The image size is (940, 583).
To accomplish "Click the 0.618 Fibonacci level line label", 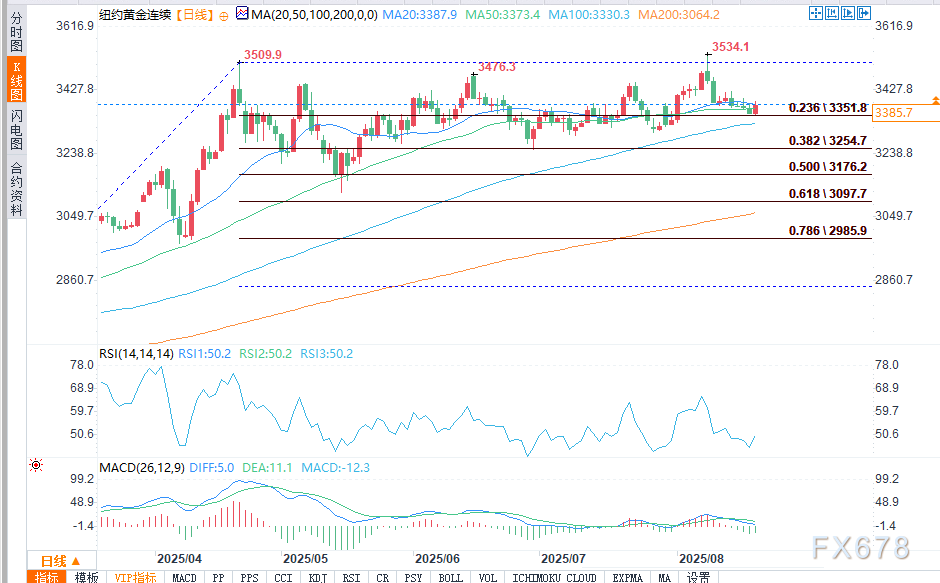I will (x=827, y=194).
